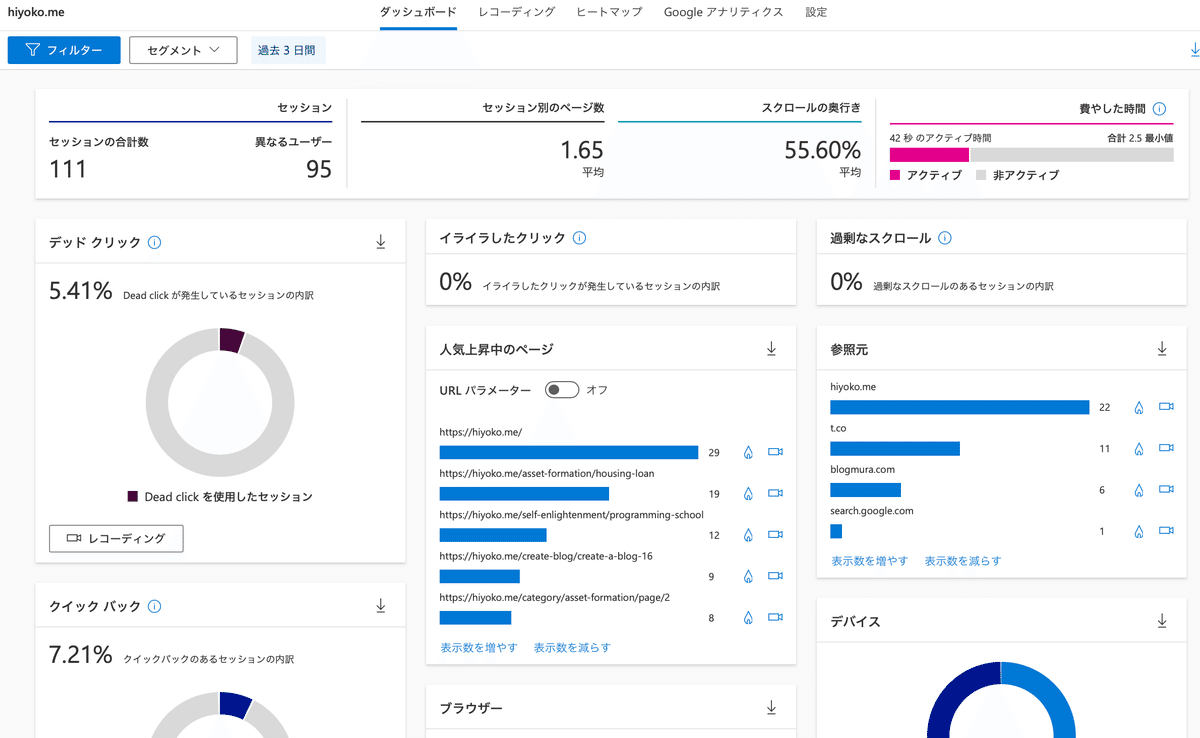Click the 111 total sessions value

68,169
